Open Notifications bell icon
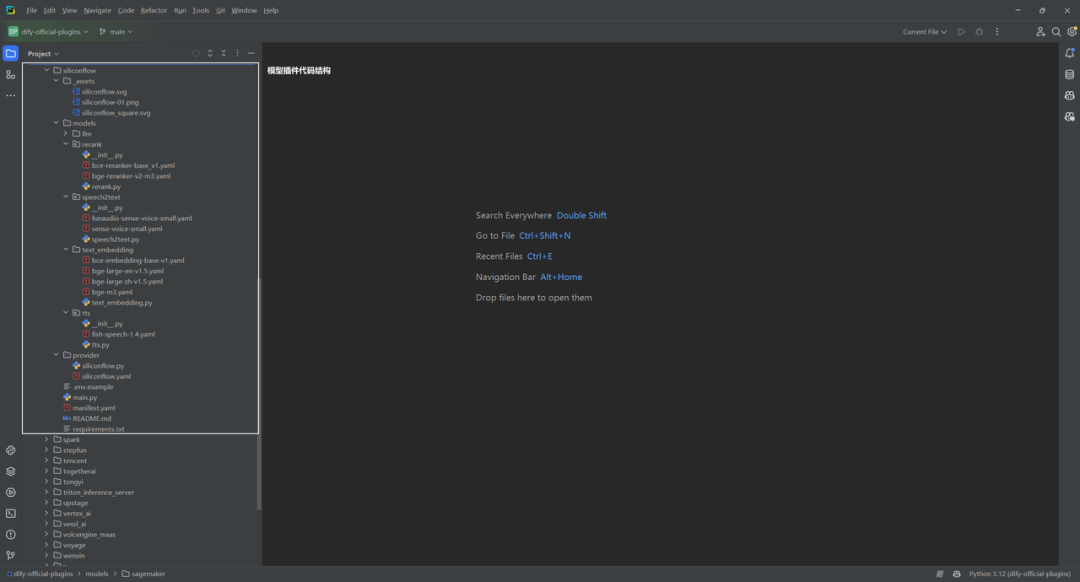1080x582 pixels. [x=1069, y=53]
